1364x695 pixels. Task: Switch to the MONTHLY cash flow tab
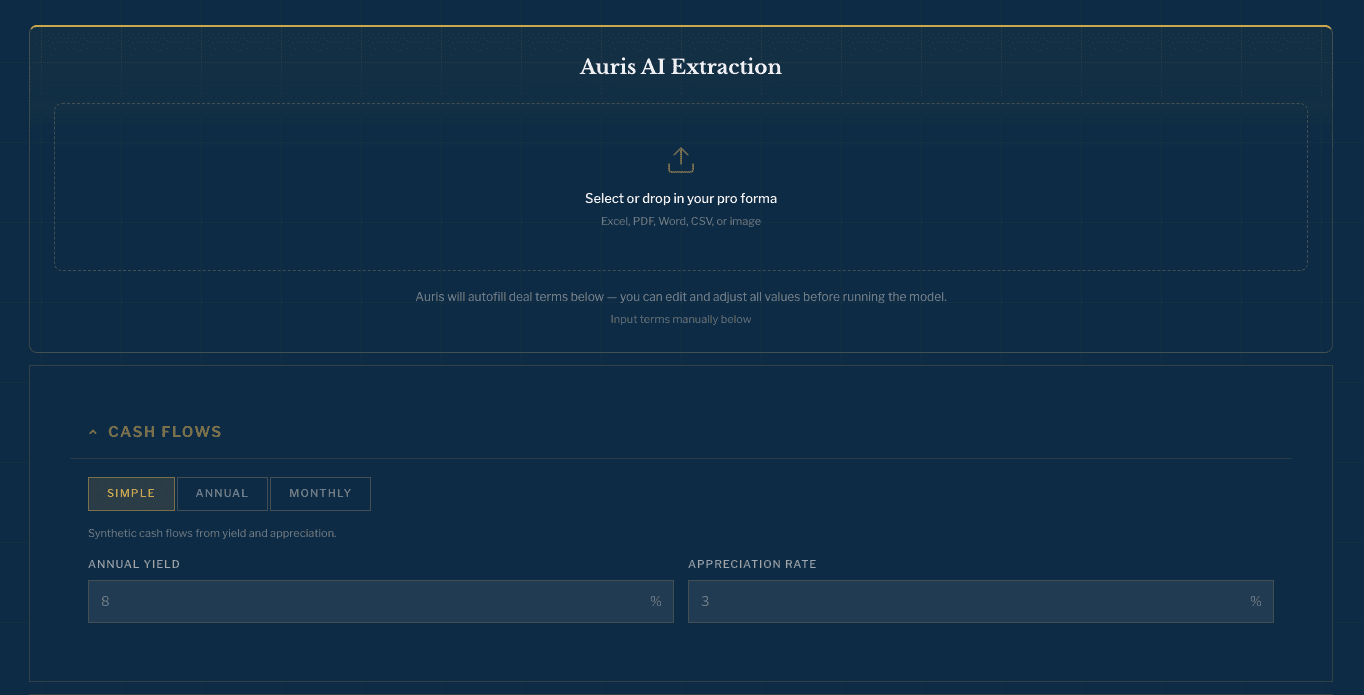[x=320, y=493]
